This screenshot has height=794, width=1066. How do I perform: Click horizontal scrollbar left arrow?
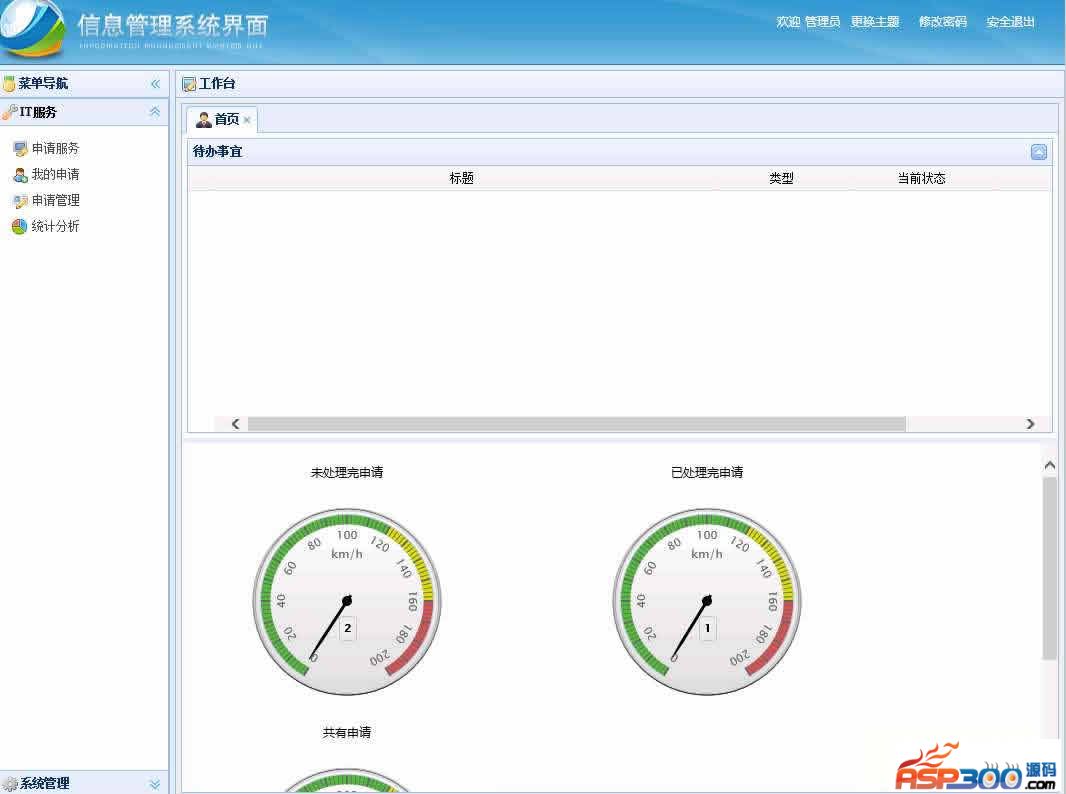click(x=235, y=424)
